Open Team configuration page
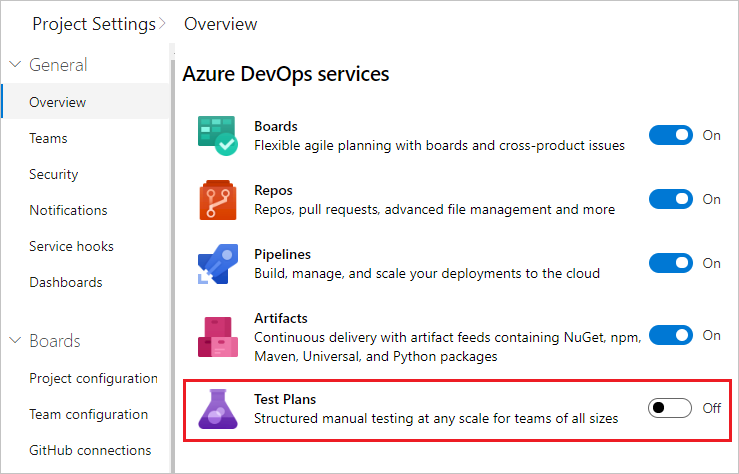The width and height of the screenshot is (739, 474). (x=89, y=415)
